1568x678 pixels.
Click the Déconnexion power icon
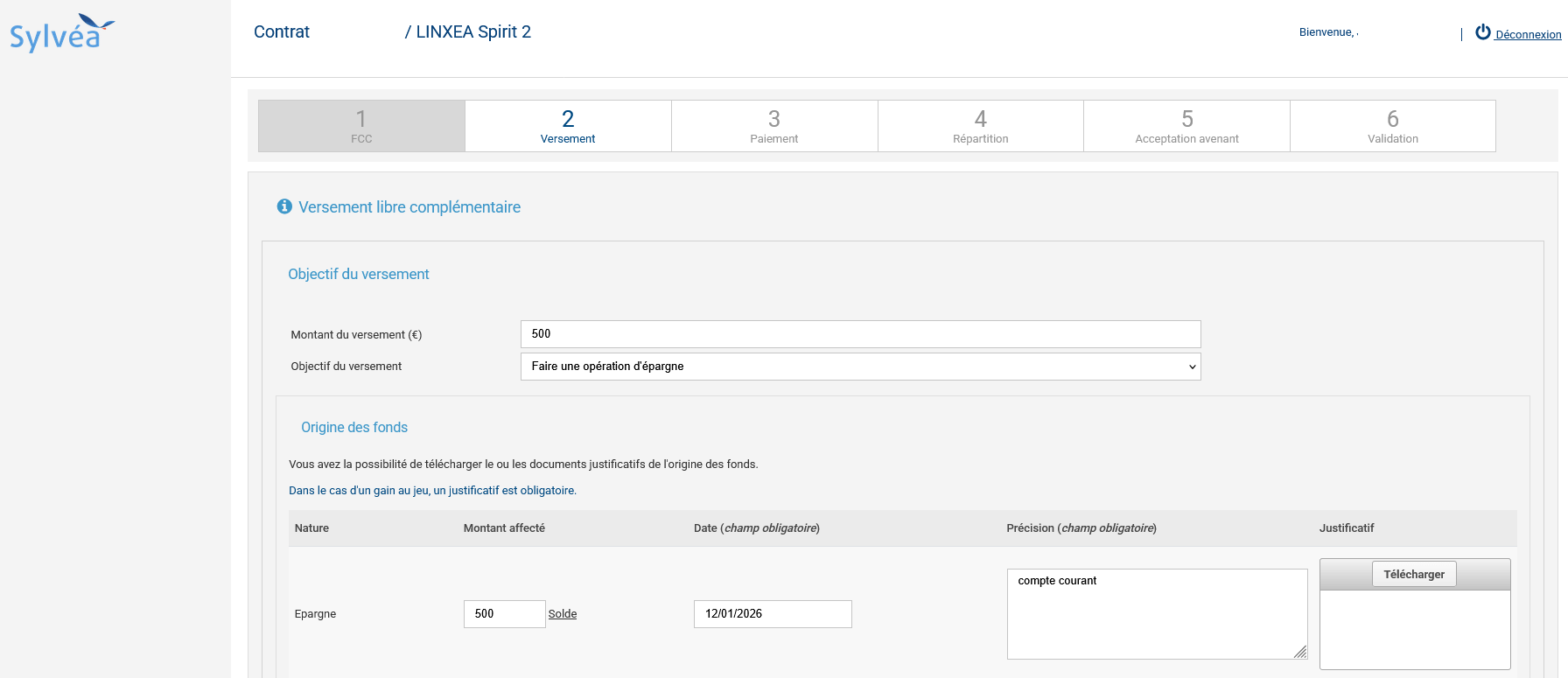pos(1482,32)
